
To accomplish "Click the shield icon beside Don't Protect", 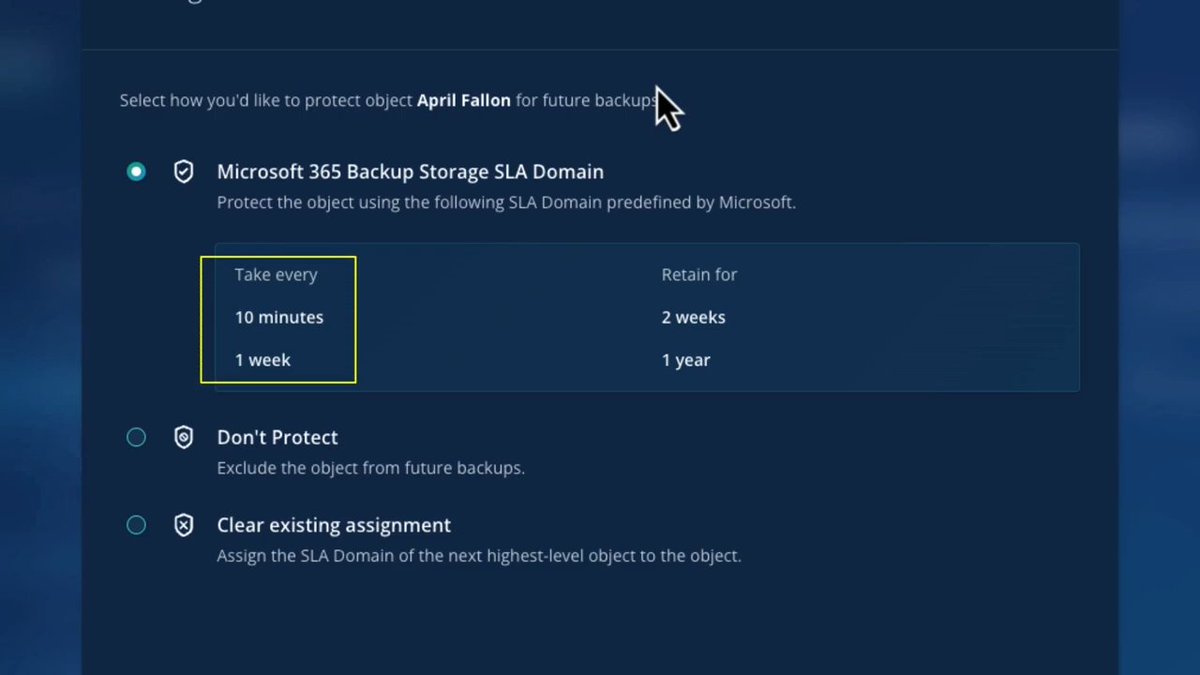I will 184,437.
